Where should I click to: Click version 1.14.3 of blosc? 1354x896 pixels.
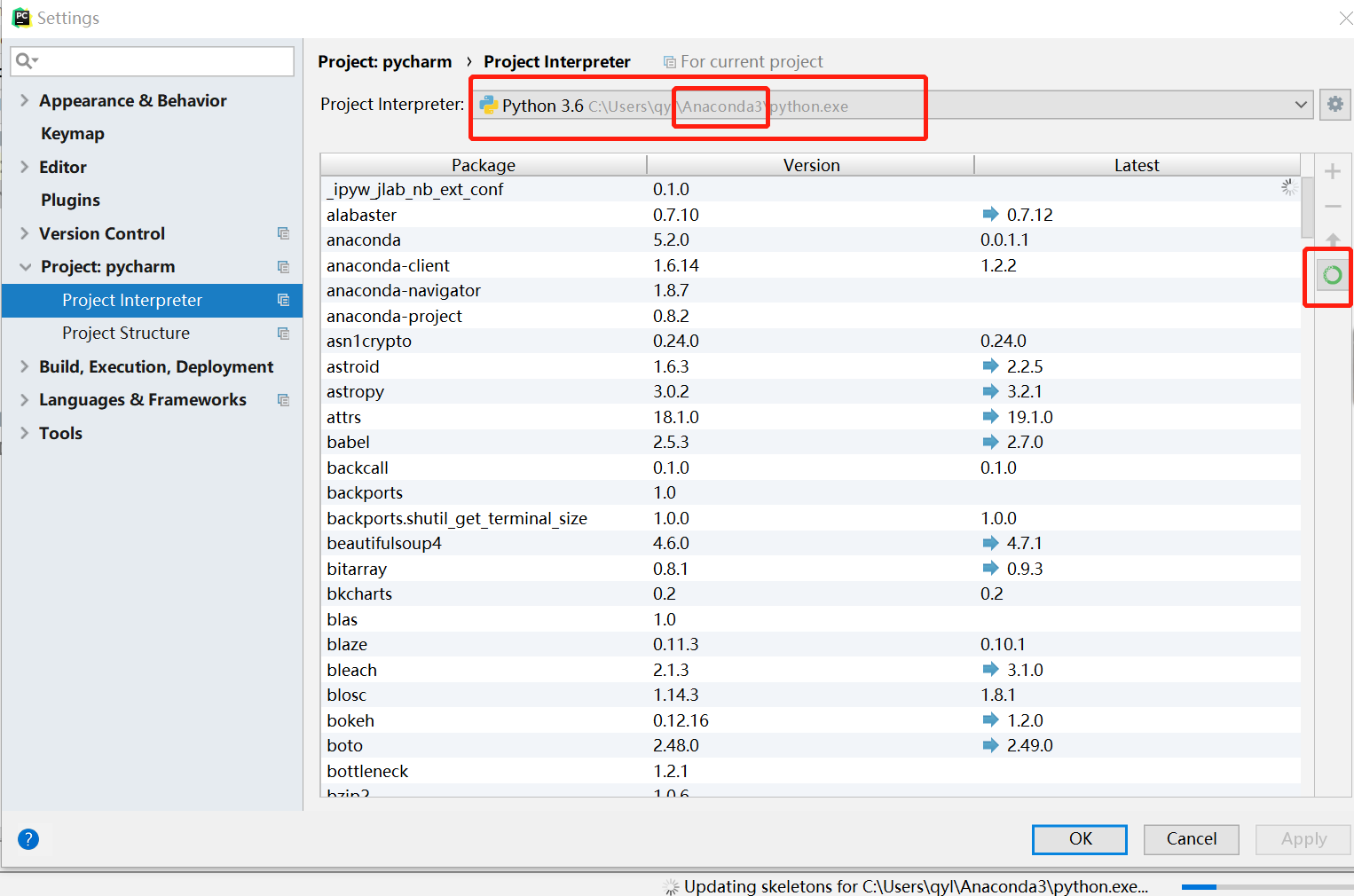click(676, 695)
